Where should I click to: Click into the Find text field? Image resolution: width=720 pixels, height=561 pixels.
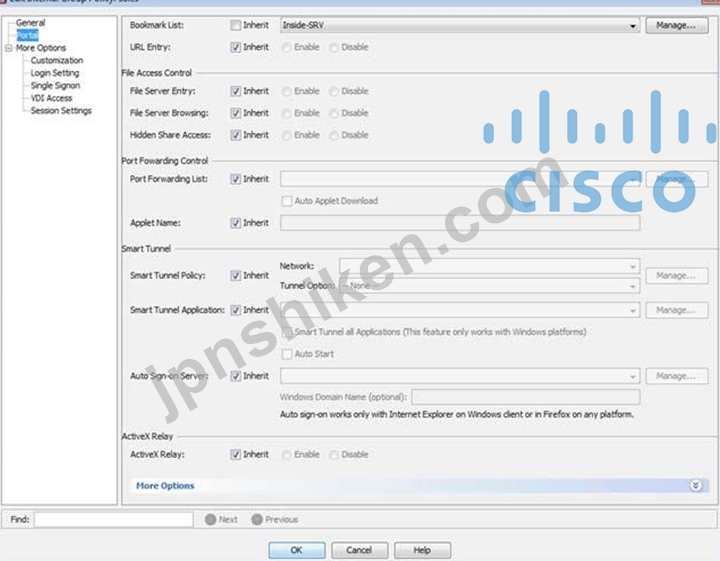click(113, 520)
